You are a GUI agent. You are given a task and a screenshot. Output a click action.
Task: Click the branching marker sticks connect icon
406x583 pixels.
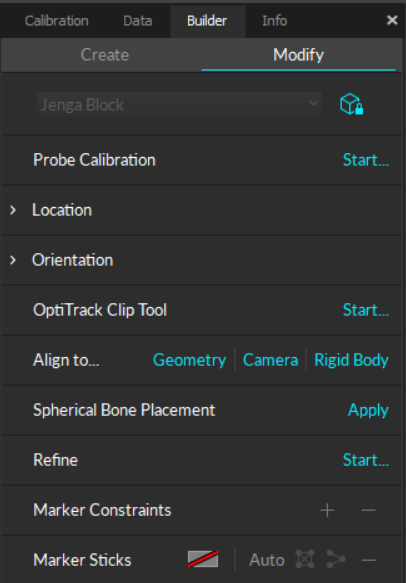[x=336, y=560]
